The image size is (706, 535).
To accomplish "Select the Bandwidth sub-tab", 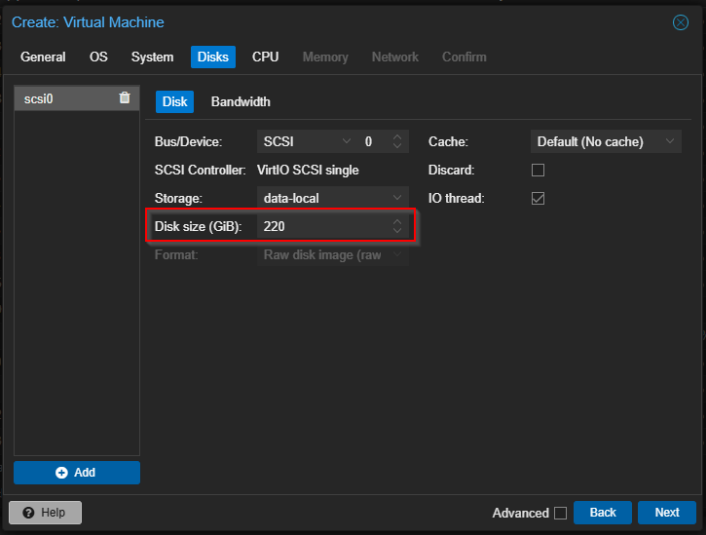I will (x=240, y=102).
